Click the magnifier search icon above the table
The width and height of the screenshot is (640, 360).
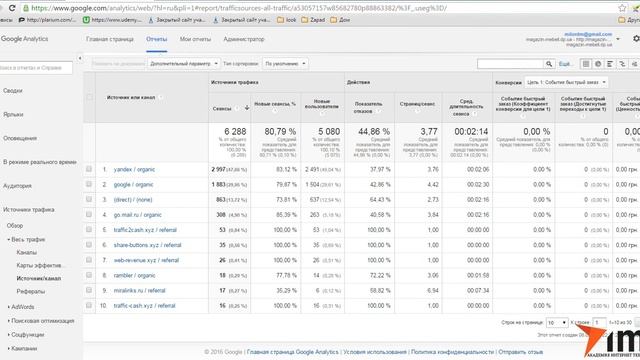549,64
